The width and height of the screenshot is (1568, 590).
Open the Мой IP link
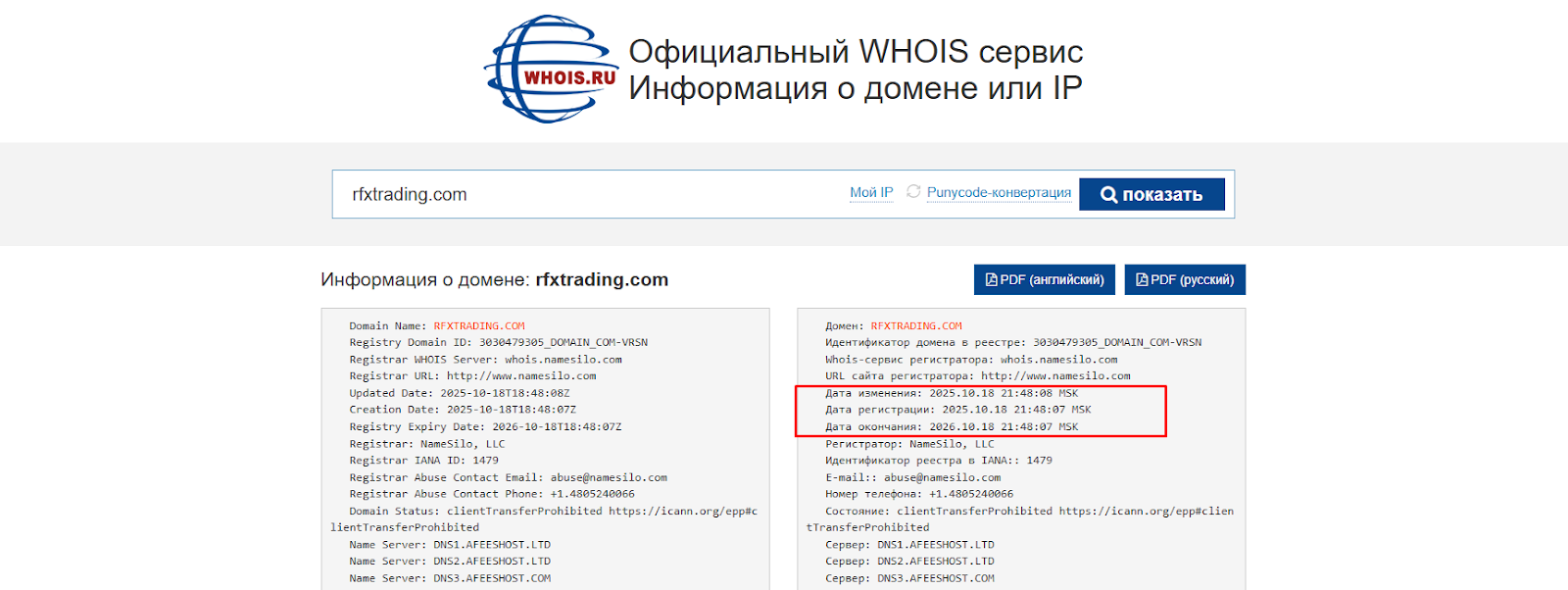[x=871, y=192]
